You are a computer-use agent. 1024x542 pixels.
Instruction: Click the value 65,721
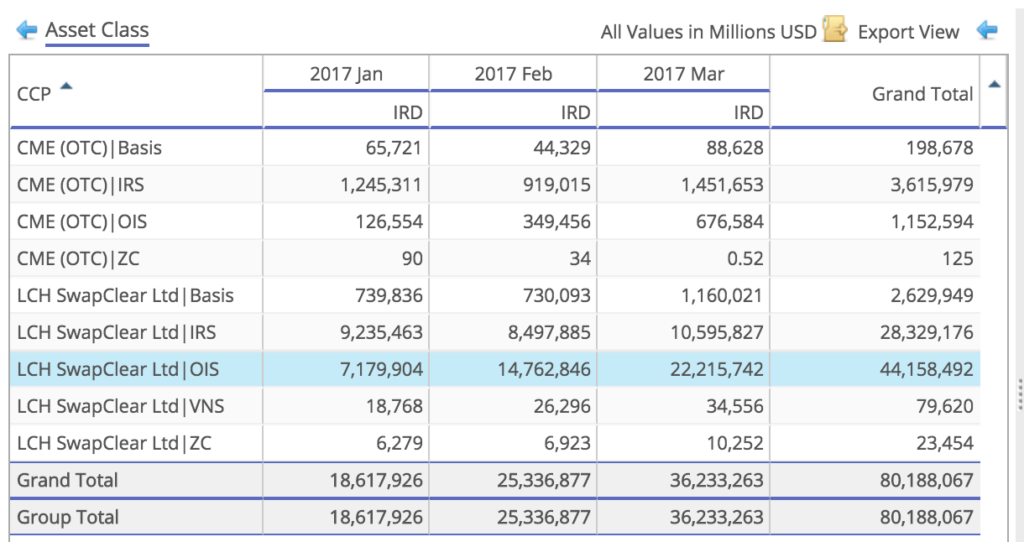393,148
